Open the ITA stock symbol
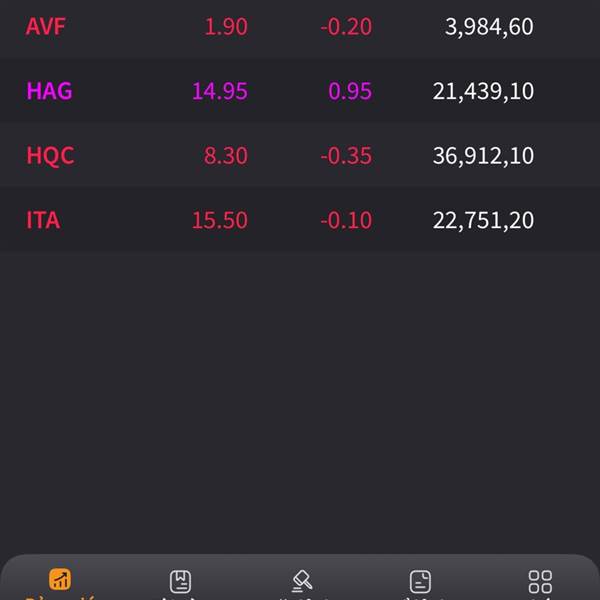This screenshot has height=600, width=600. click(43, 220)
